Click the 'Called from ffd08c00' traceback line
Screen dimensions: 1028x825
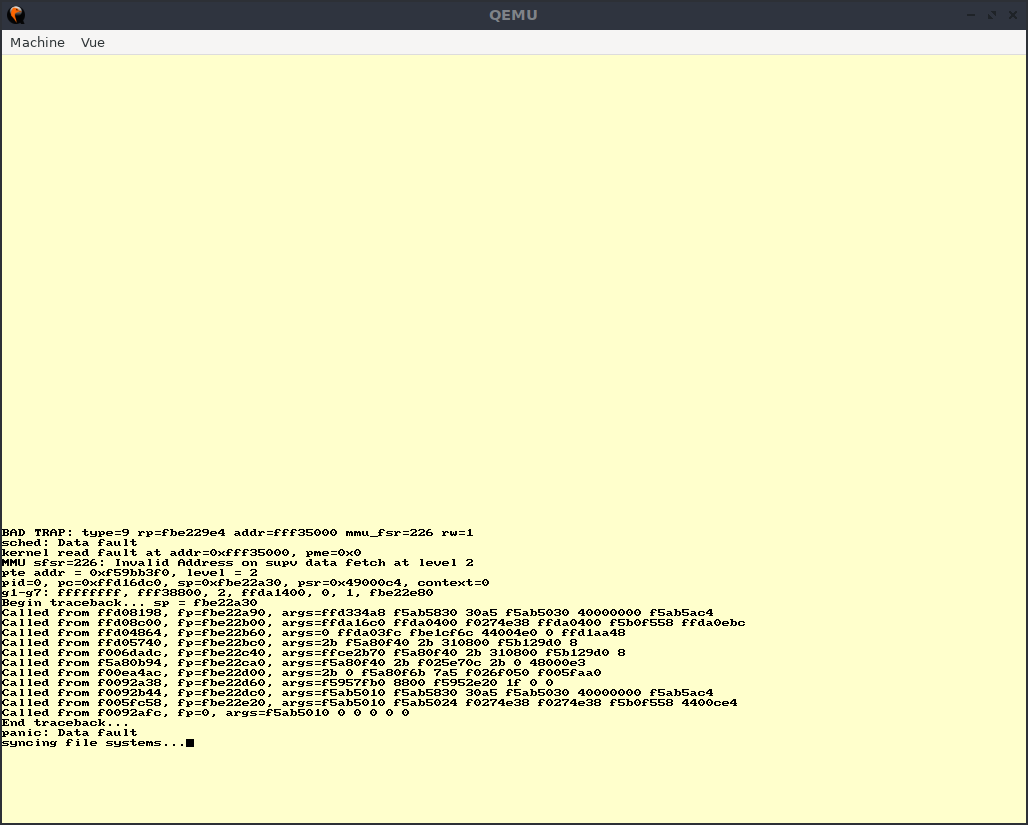pos(374,622)
